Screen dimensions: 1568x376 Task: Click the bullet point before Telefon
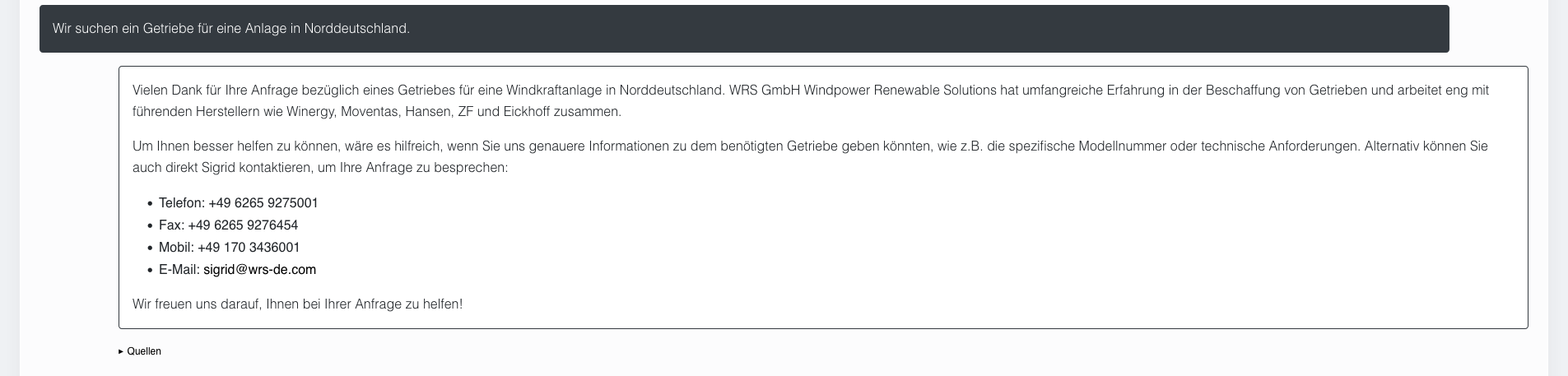pyautogui.click(x=150, y=203)
